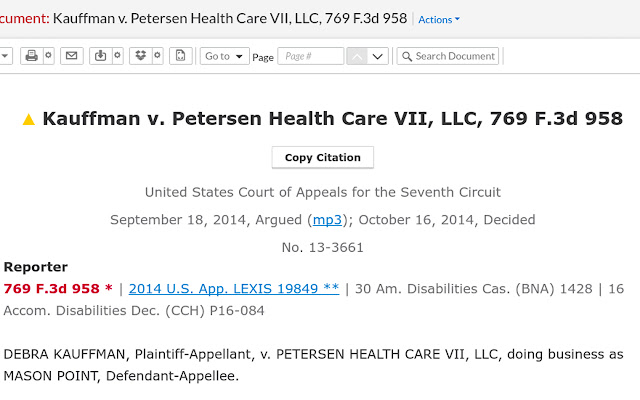Viewport: 640px width, 400px height.
Task: Open the mp3 oral argument link
Action: (x=327, y=220)
